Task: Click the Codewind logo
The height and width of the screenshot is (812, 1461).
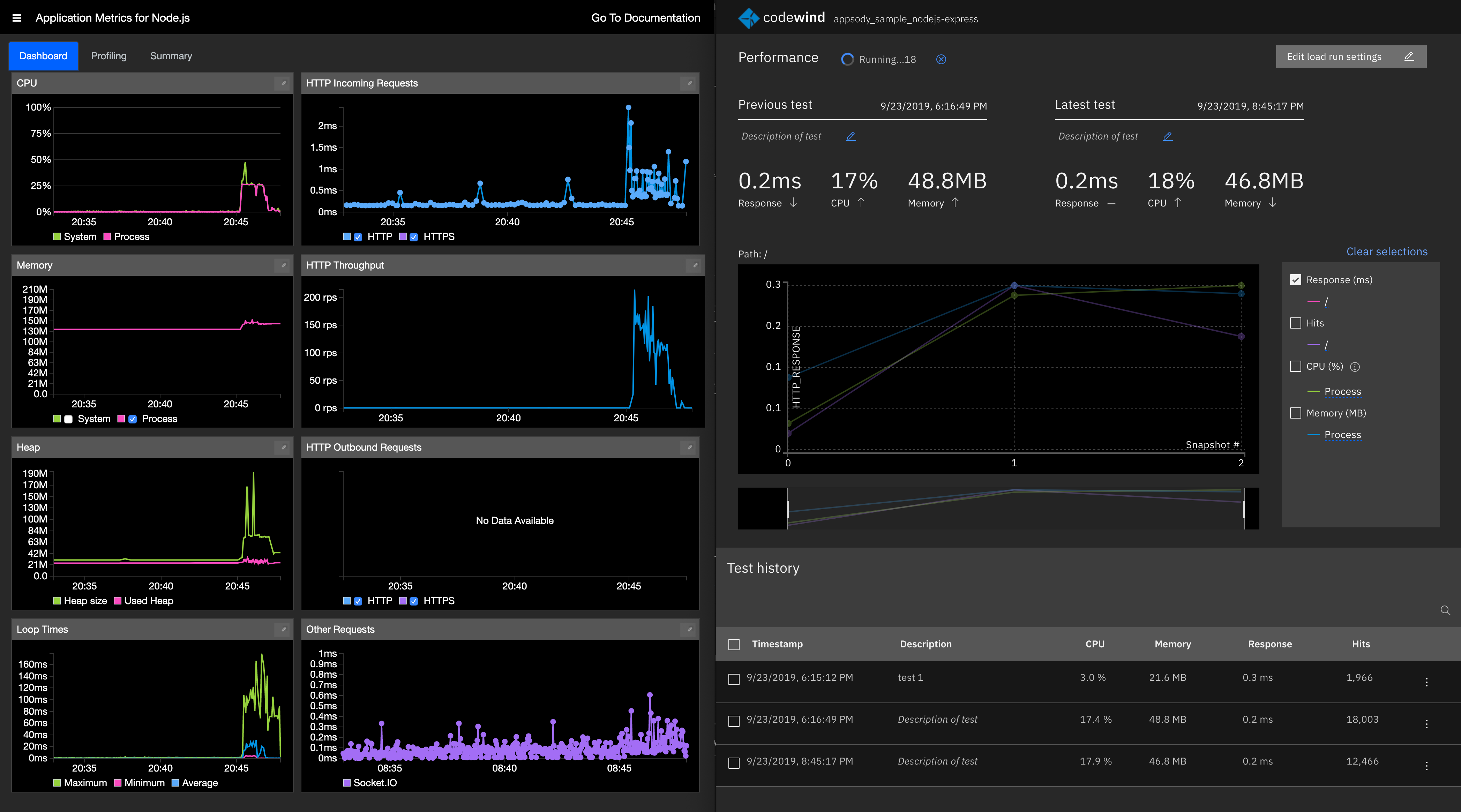Action: (749, 18)
